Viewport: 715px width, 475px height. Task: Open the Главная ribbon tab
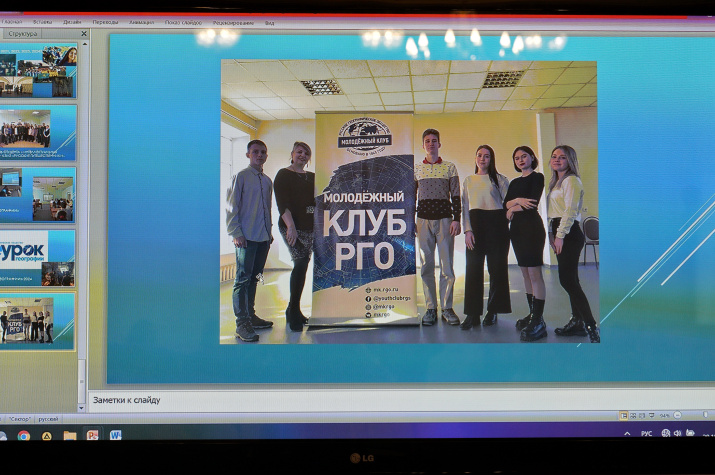12,21
